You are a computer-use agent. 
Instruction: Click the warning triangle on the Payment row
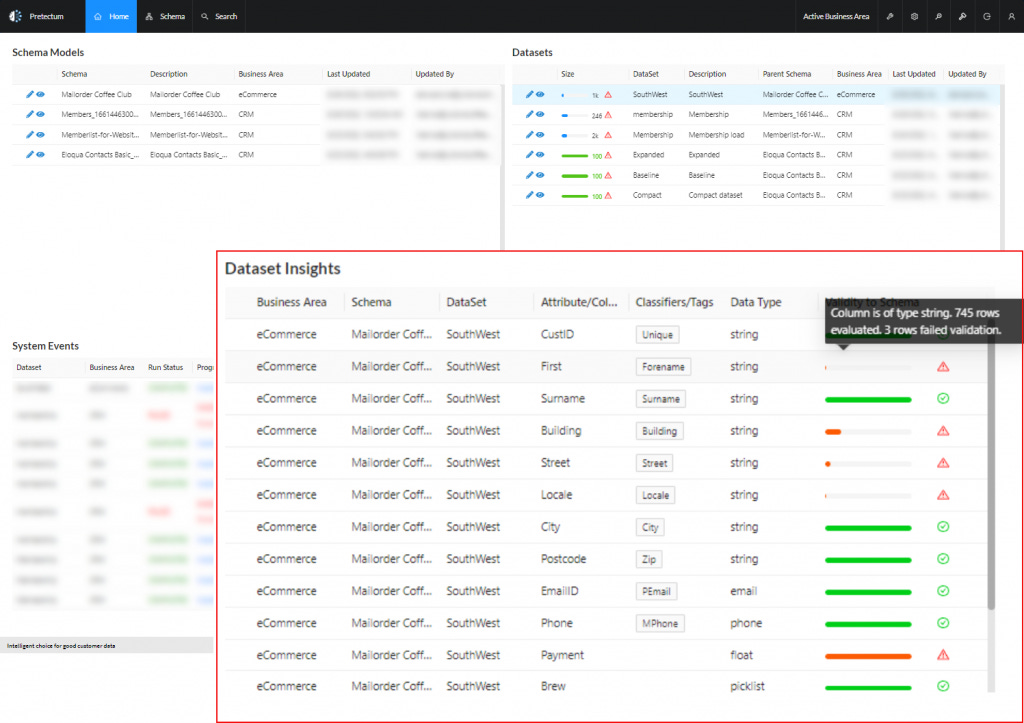point(942,655)
